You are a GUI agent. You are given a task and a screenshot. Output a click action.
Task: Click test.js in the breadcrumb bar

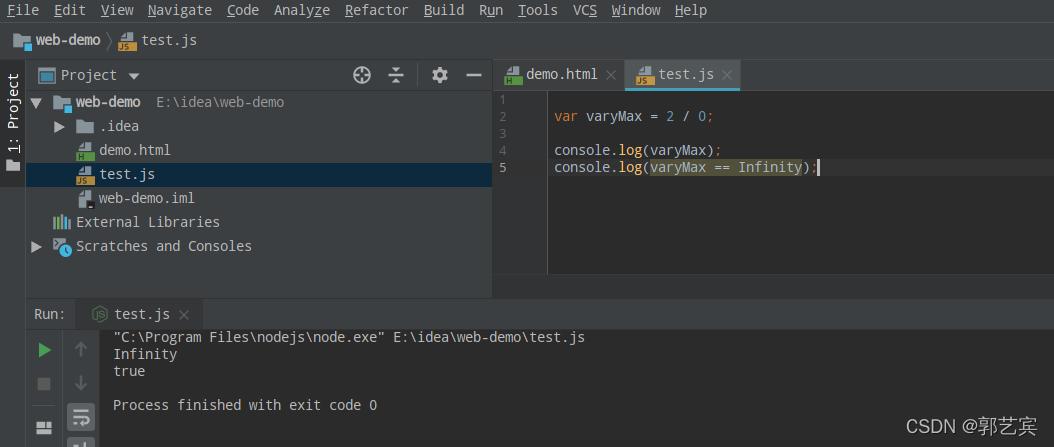157,40
